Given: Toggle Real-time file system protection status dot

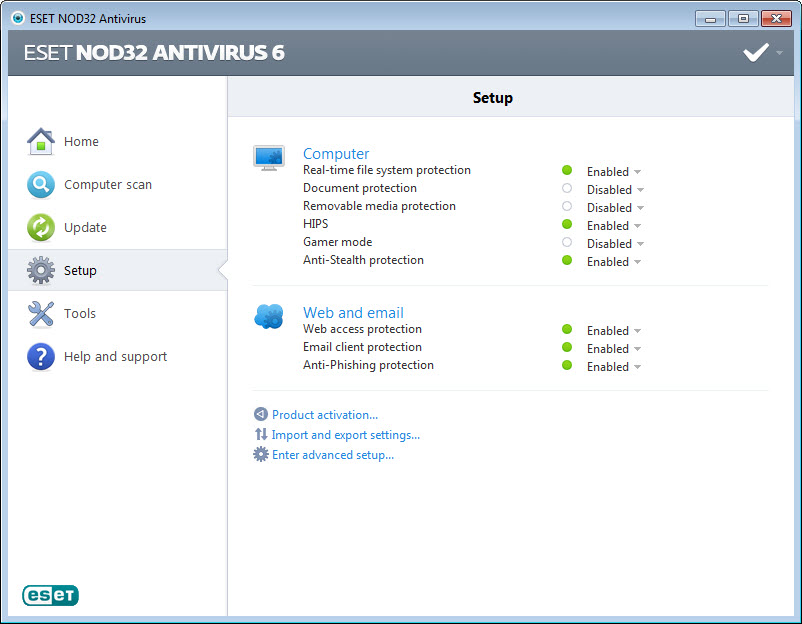Looking at the screenshot, I should coord(567,170).
